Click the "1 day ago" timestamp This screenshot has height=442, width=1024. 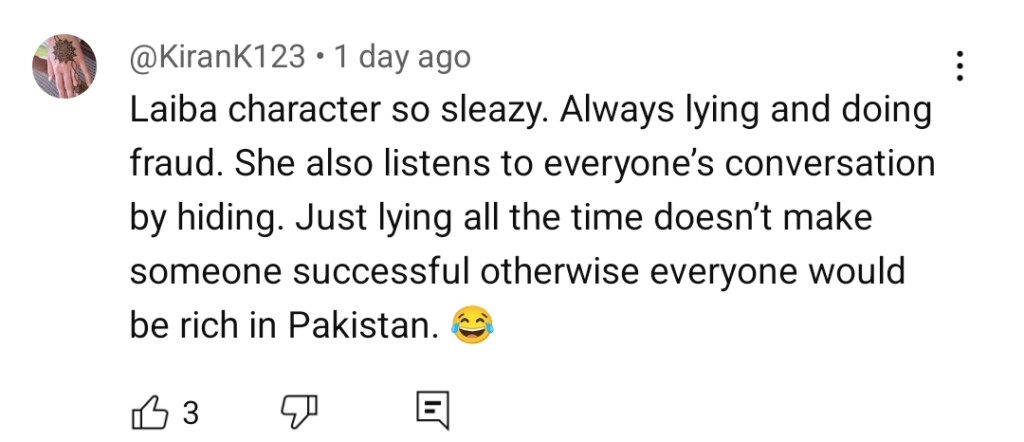402,57
